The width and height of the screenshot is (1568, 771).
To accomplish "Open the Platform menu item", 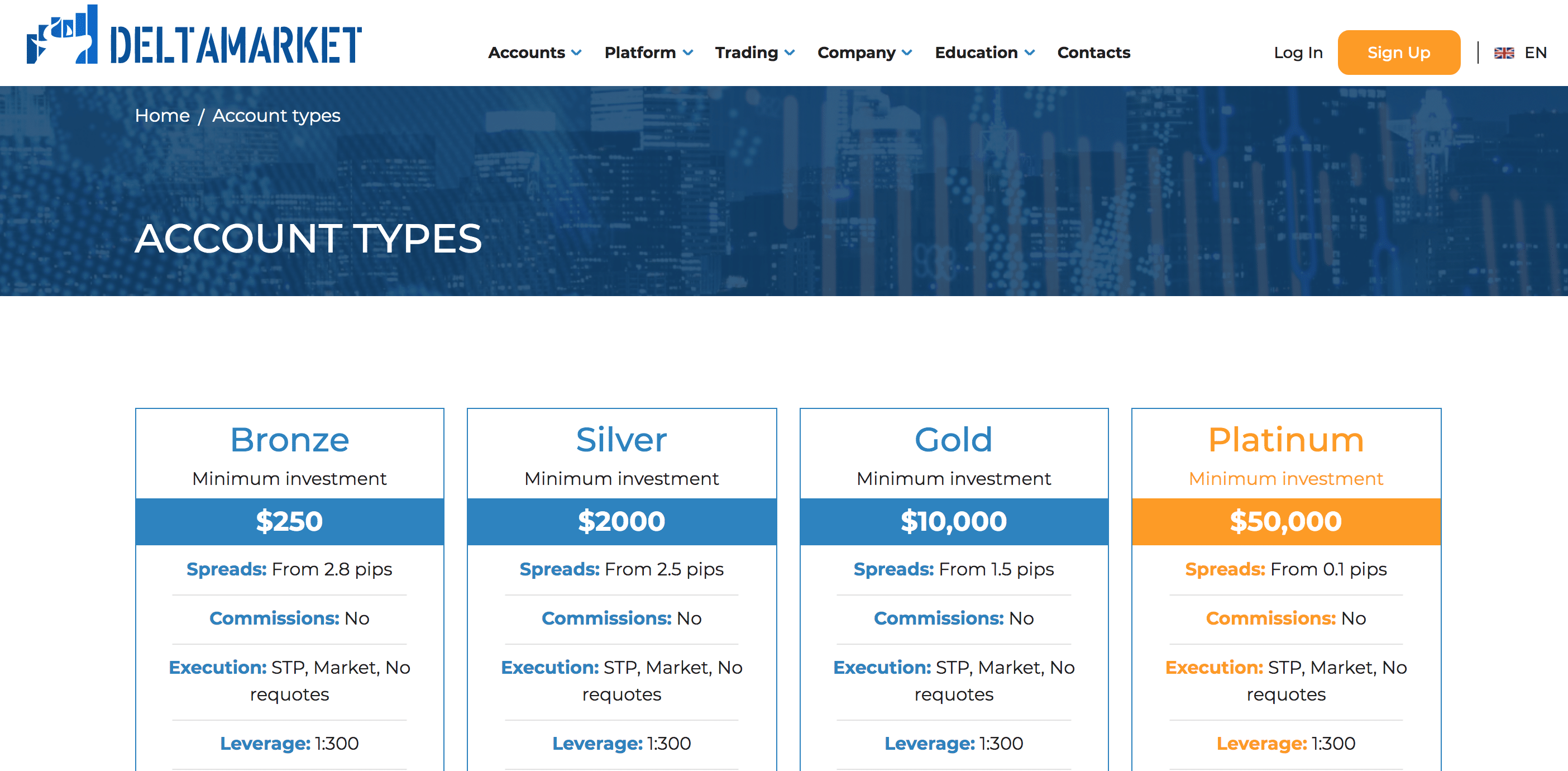I will (x=640, y=53).
